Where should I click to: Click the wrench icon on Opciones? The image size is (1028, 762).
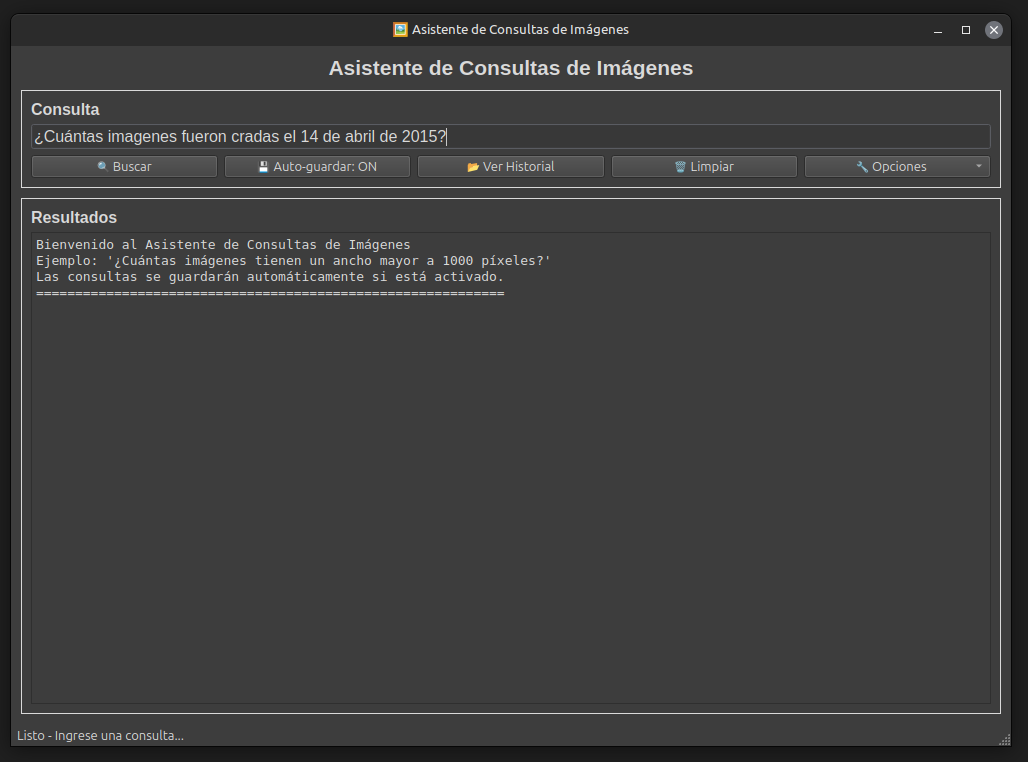click(x=862, y=167)
